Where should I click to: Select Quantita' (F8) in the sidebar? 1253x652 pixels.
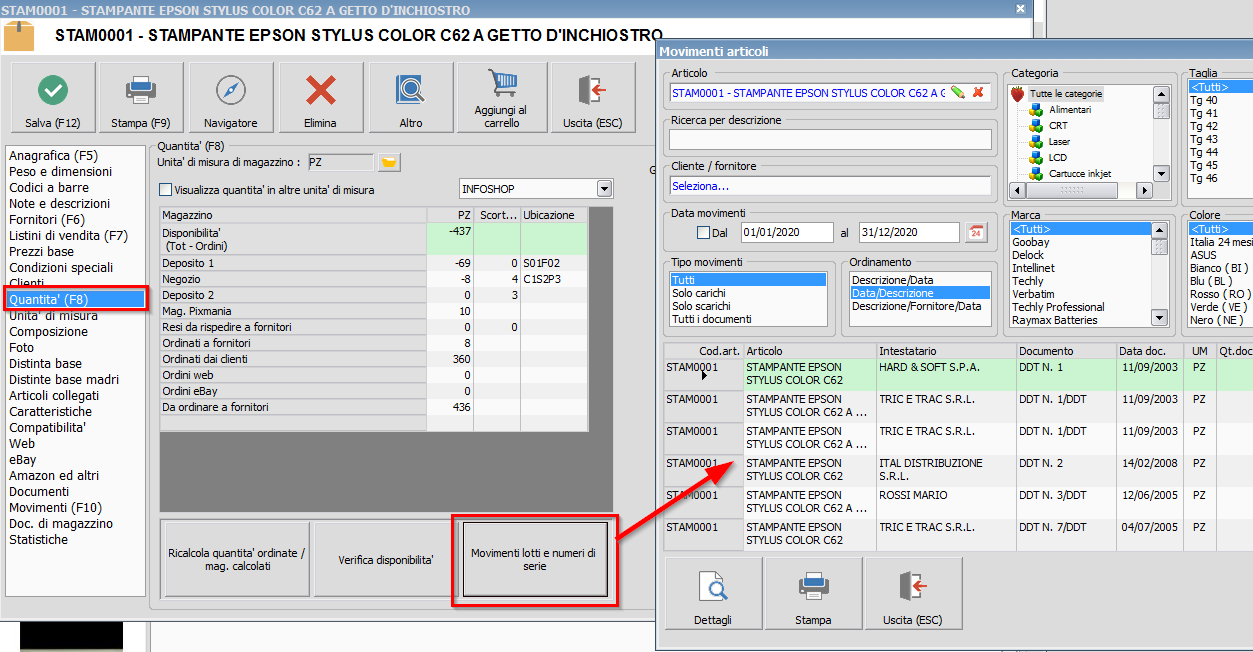pos(76,299)
